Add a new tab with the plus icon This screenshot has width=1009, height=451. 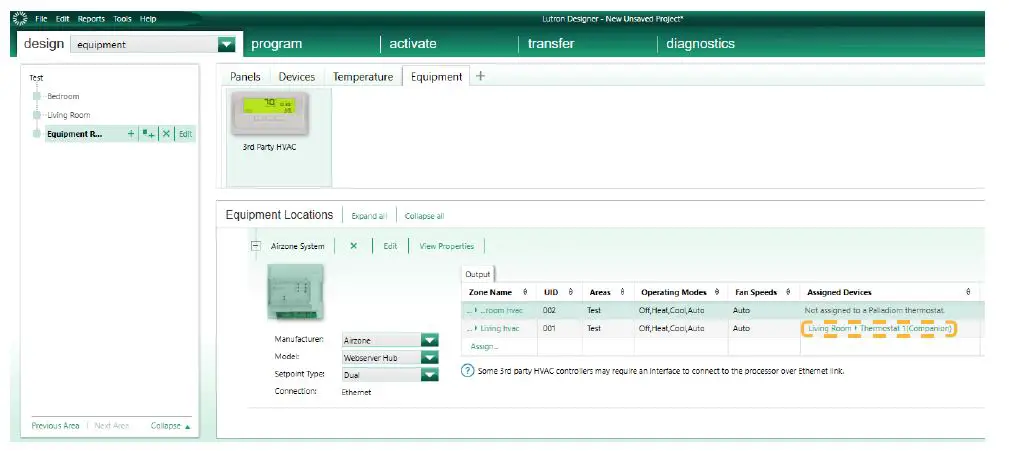(x=480, y=76)
